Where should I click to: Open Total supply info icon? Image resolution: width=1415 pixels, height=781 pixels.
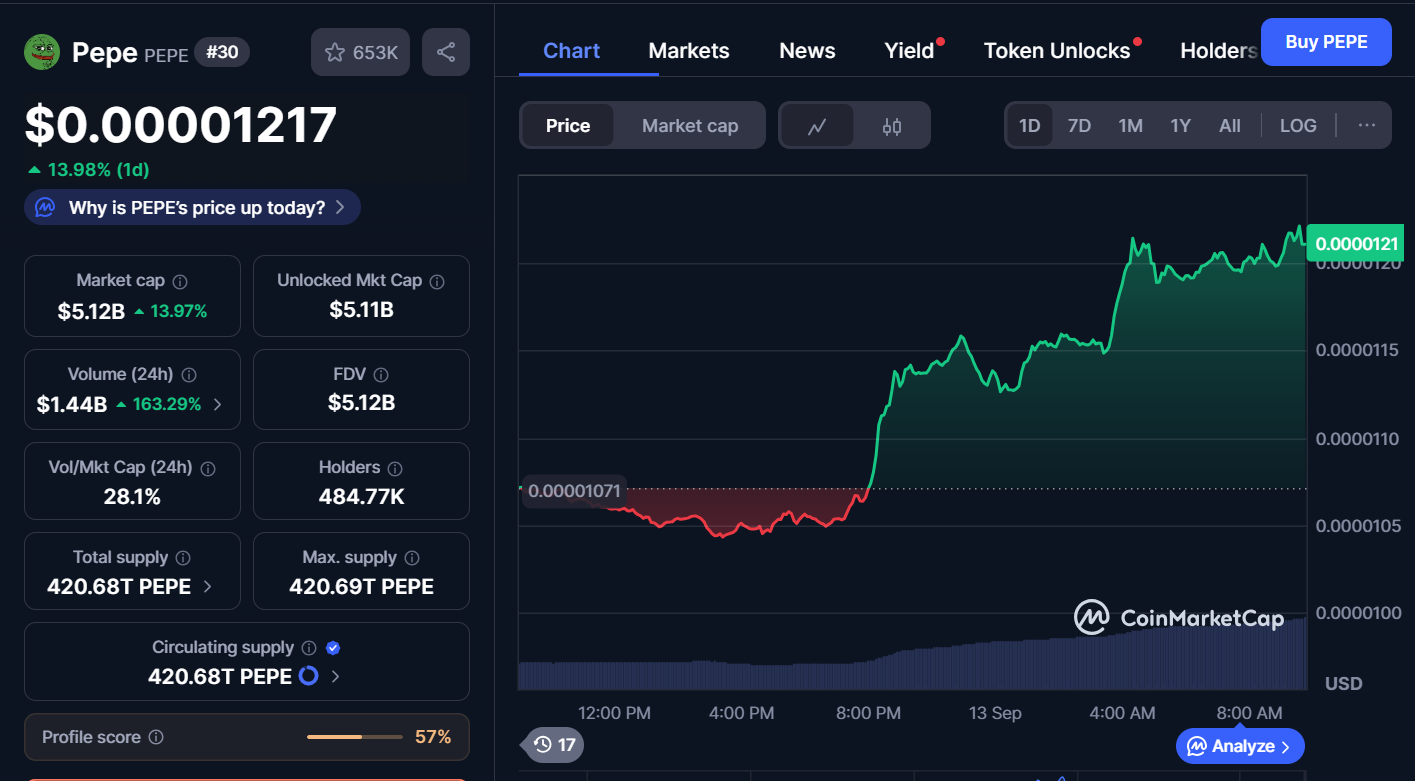coord(184,558)
